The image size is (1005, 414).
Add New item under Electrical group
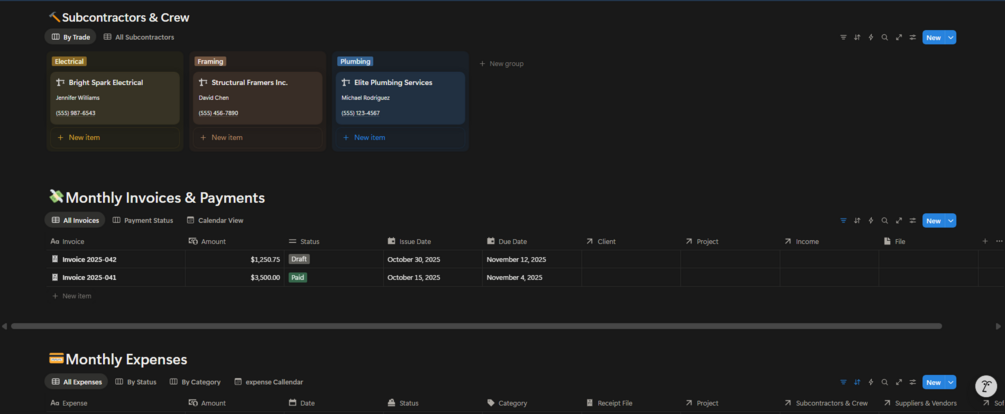[115, 137]
